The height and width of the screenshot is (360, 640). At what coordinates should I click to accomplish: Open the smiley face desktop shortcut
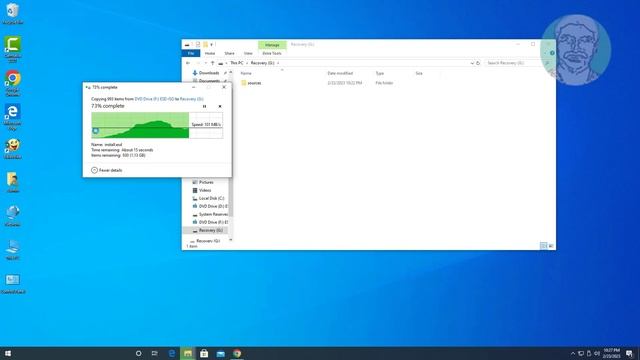coord(13,149)
